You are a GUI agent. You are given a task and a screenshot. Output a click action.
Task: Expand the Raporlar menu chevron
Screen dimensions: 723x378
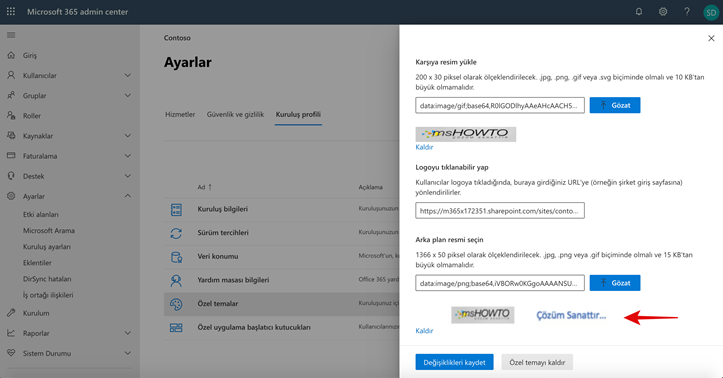[x=128, y=333]
